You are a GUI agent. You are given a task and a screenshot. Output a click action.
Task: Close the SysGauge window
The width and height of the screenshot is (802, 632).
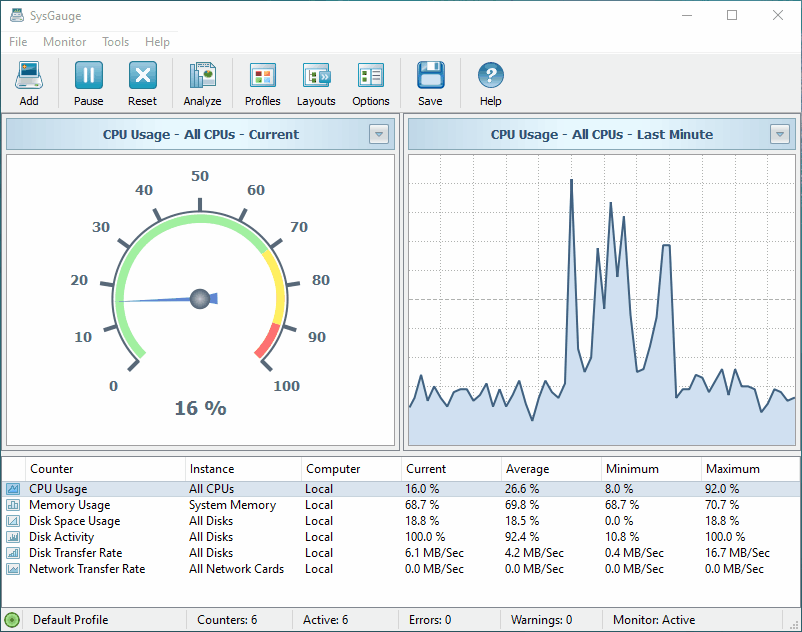pos(778,15)
